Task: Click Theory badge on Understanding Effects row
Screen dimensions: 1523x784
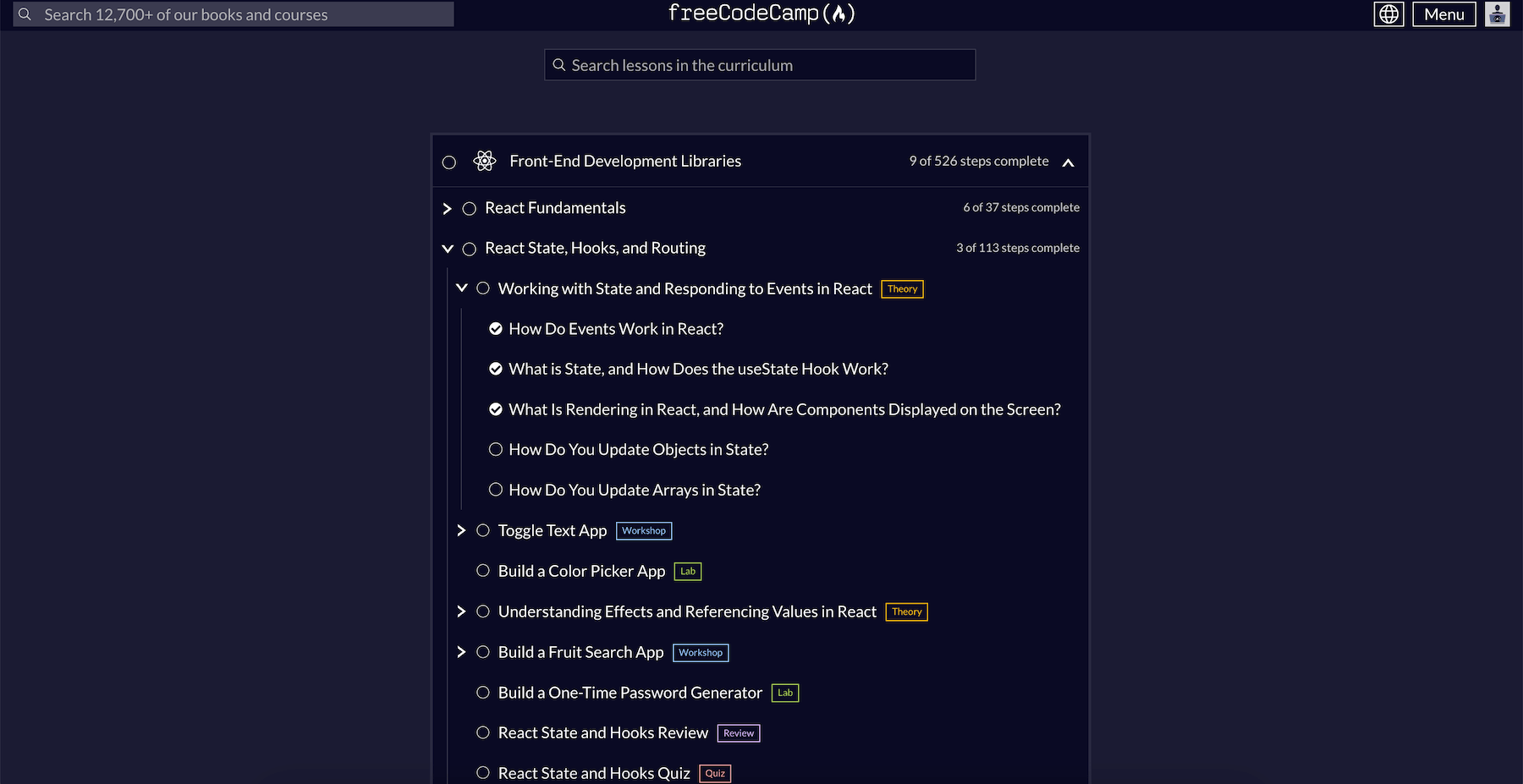Action: [x=907, y=612]
